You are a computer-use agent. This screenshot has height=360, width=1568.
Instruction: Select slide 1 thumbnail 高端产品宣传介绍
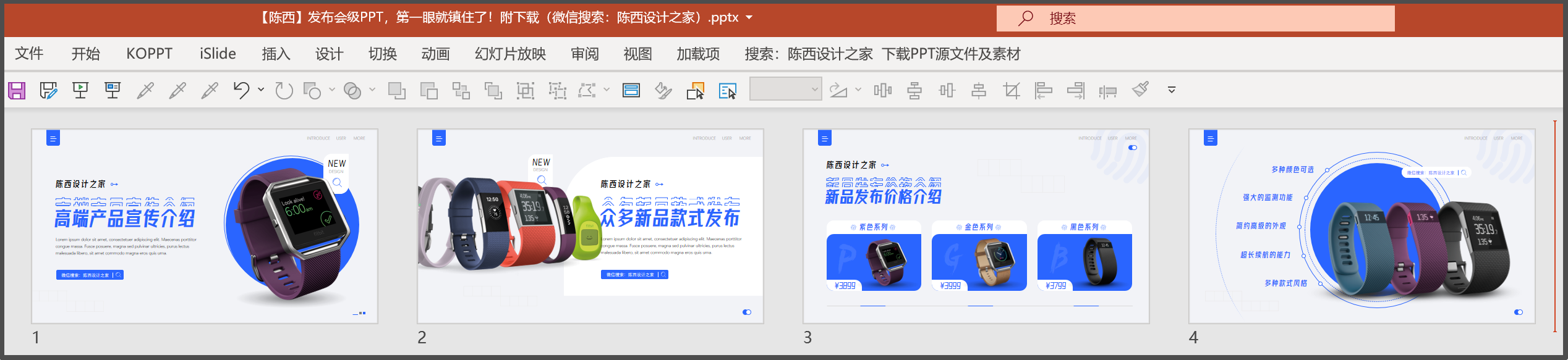[205, 226]
